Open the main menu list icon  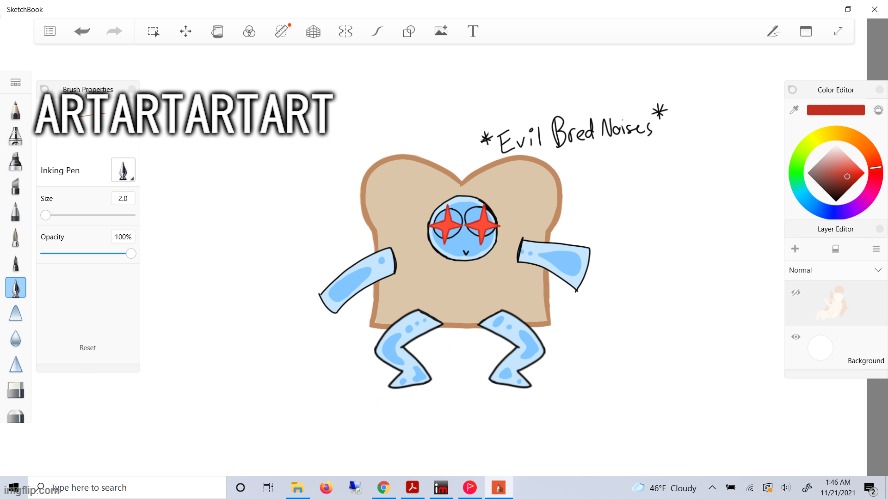tap(50, 31)
